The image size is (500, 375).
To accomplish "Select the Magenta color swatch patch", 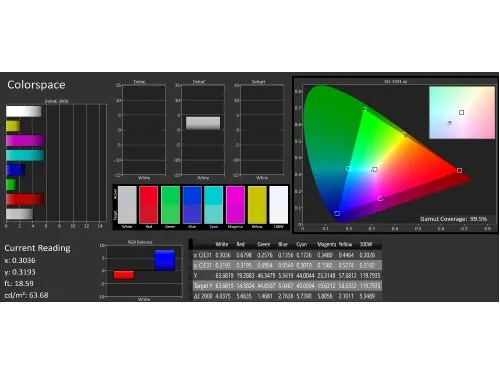I will (x=235, y=205).
